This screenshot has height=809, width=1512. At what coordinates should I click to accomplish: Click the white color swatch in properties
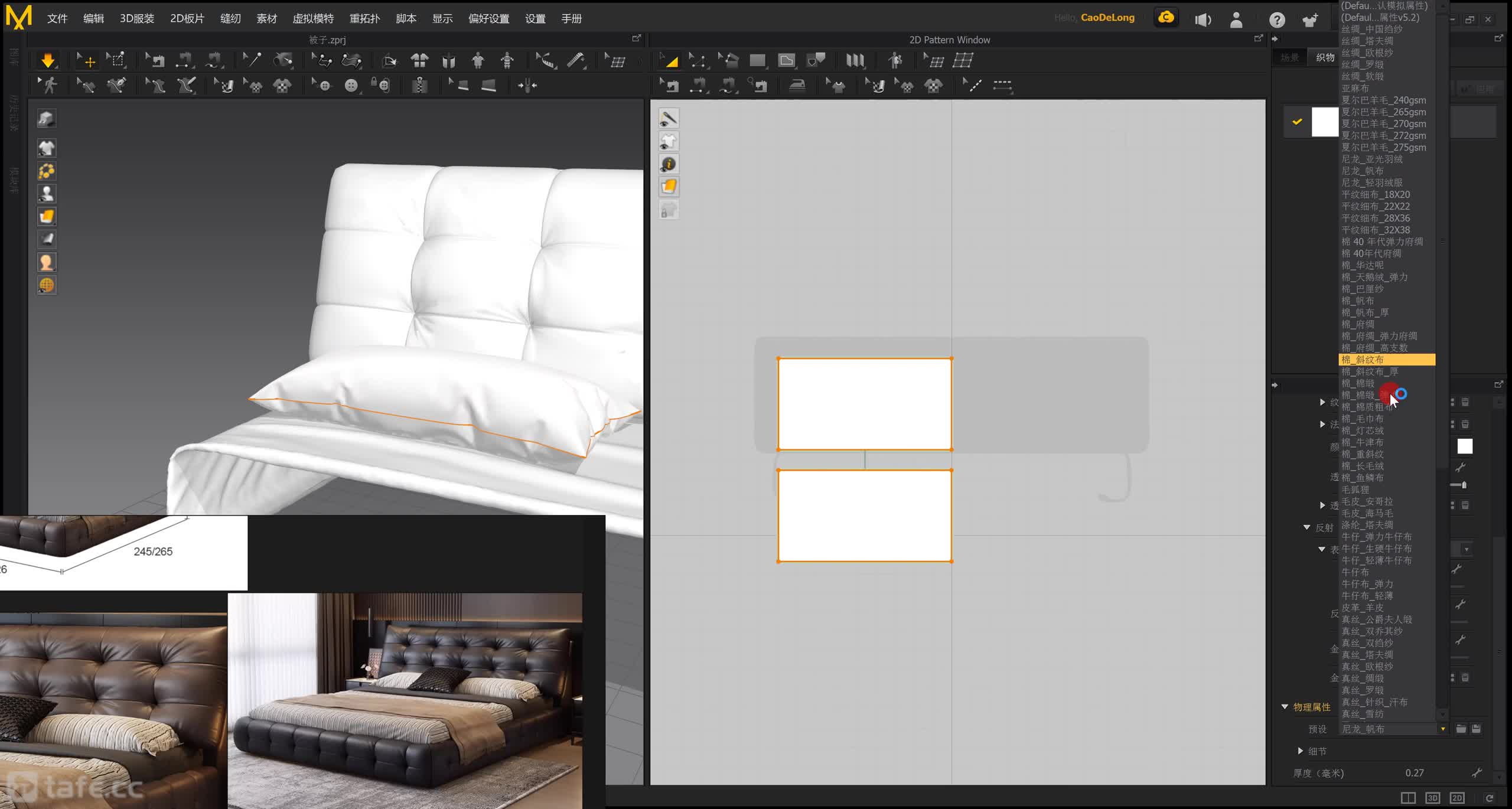click(1464, 446)
